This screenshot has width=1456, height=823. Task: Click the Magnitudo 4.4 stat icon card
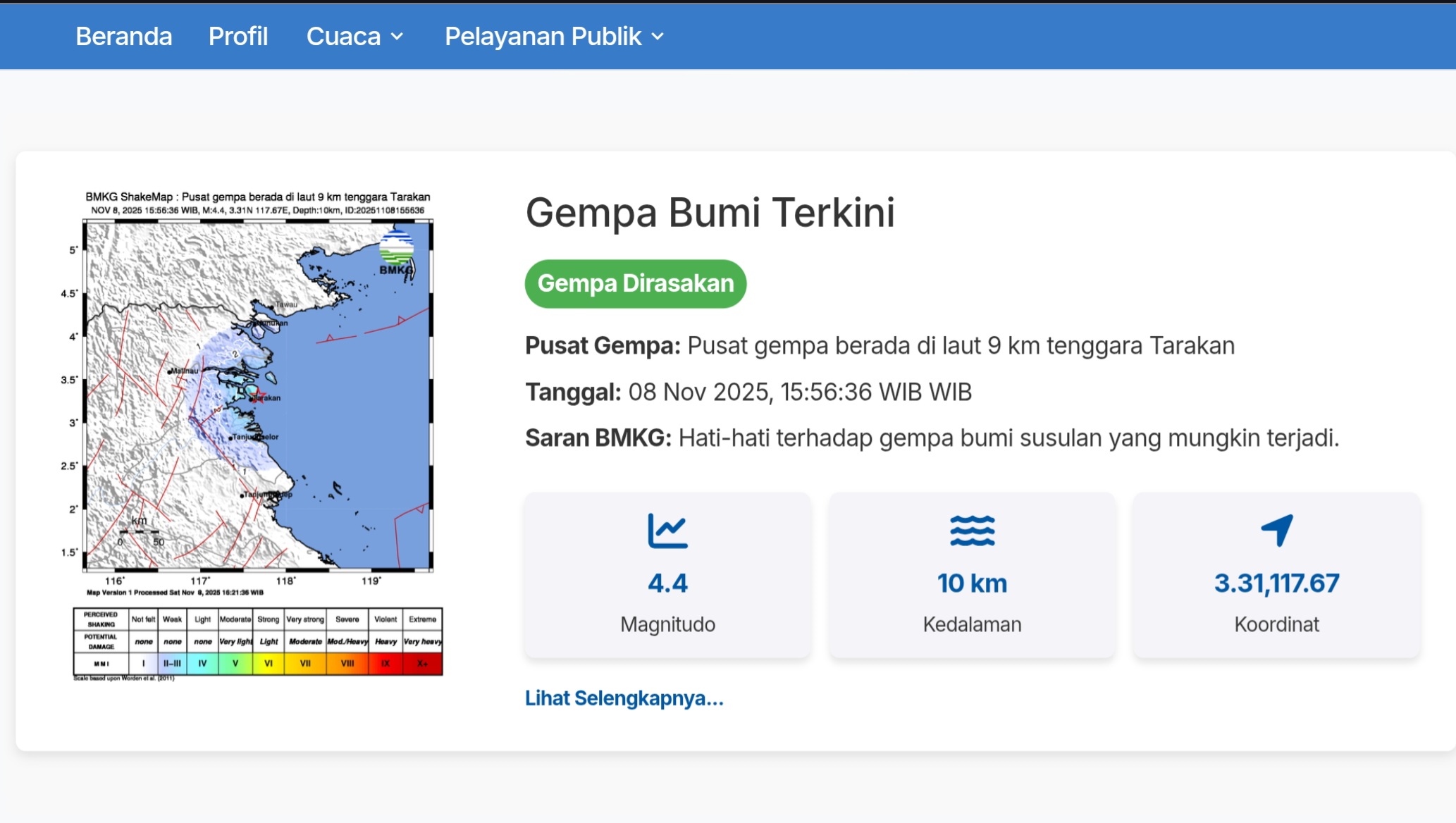point(667,576)
